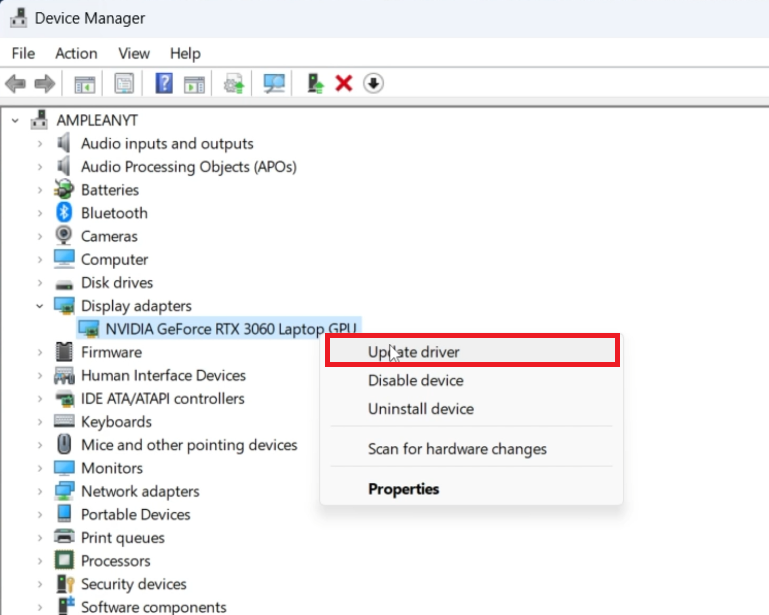Viewport: 769px width, 615px height.
Task: Click the Batteries label text
Action: coord(110,190)
